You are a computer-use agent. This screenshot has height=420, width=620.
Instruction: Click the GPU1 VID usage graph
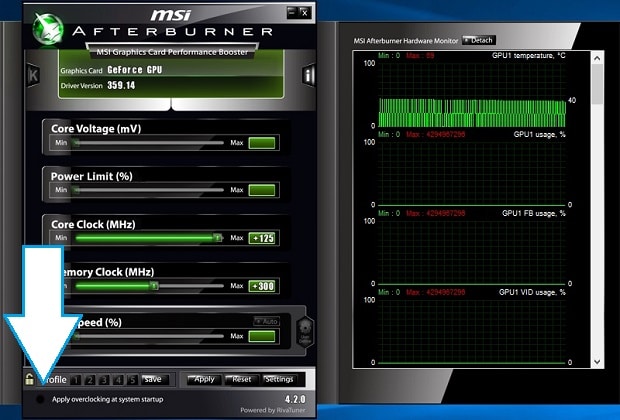472,331
